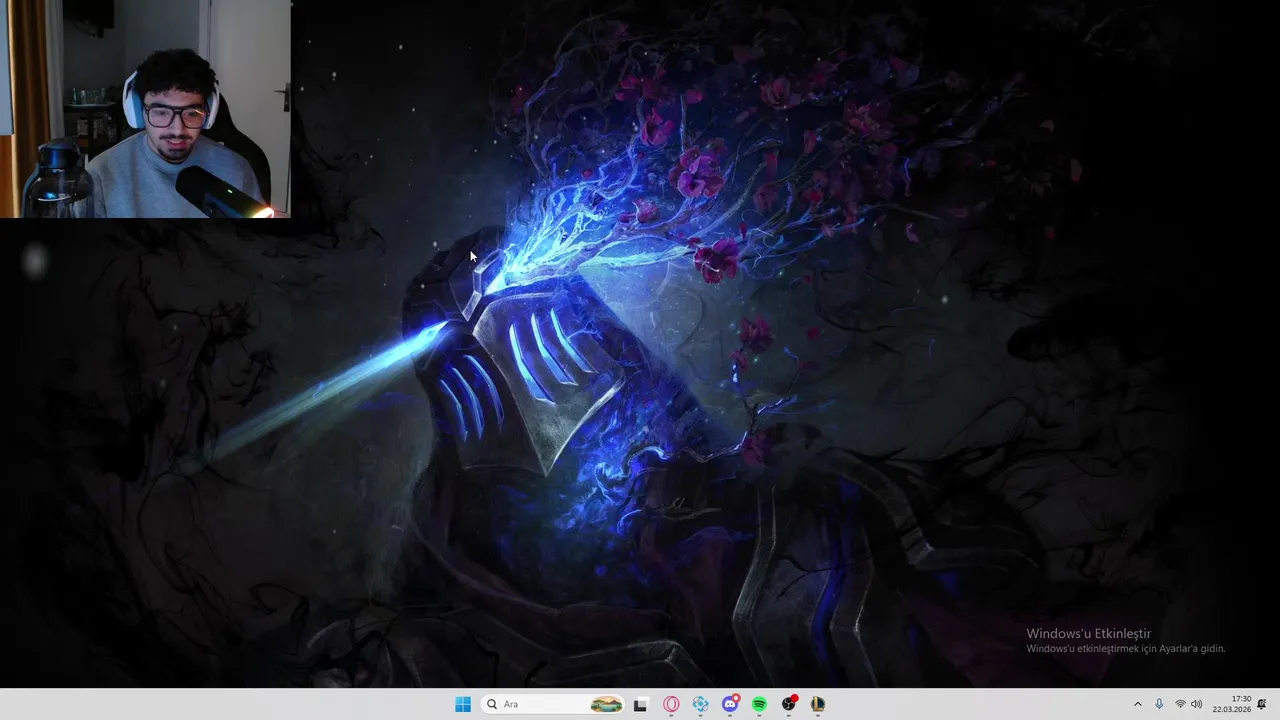Viewport: 1280px width, 720px height.
Task: Open the Windows Start menu
Action: coord(463,704)
